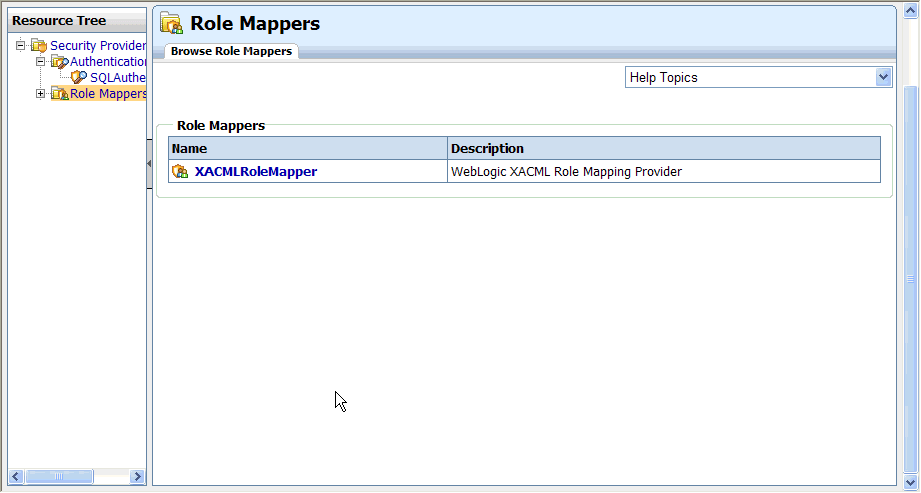Click the tree's right scroll arrow
The height and width of the screenshot is (493, 921).
[137, 476]
